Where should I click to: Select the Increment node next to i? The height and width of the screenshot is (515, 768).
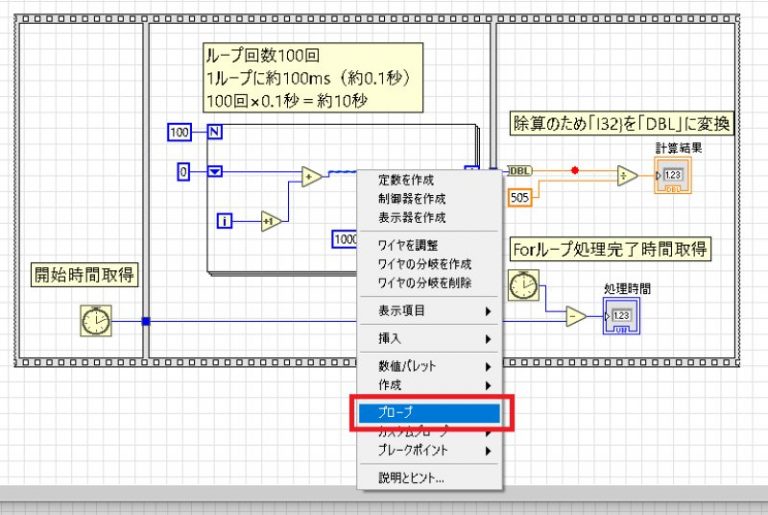coord(270,221)
